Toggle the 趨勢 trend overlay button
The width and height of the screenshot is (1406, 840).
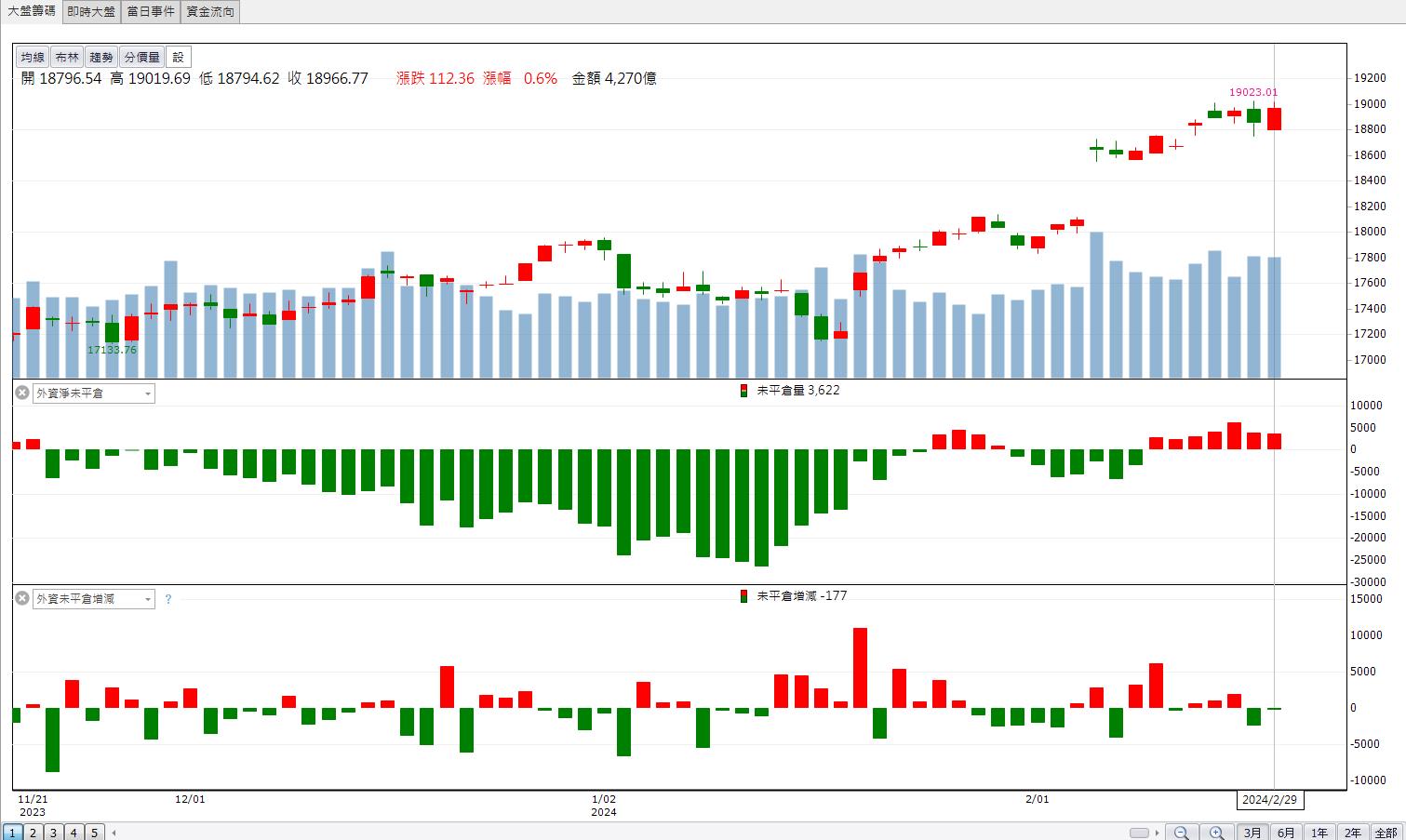[x=101, y=58]
